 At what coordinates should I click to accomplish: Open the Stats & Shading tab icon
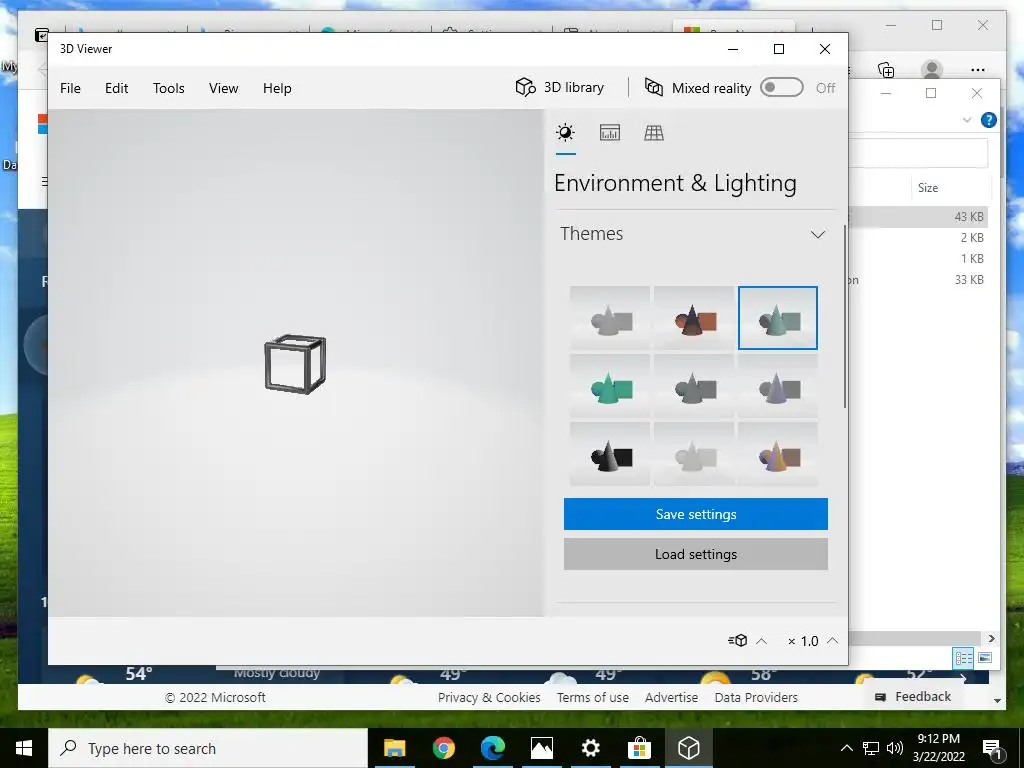pyautogui.click(x=609, y=133)
